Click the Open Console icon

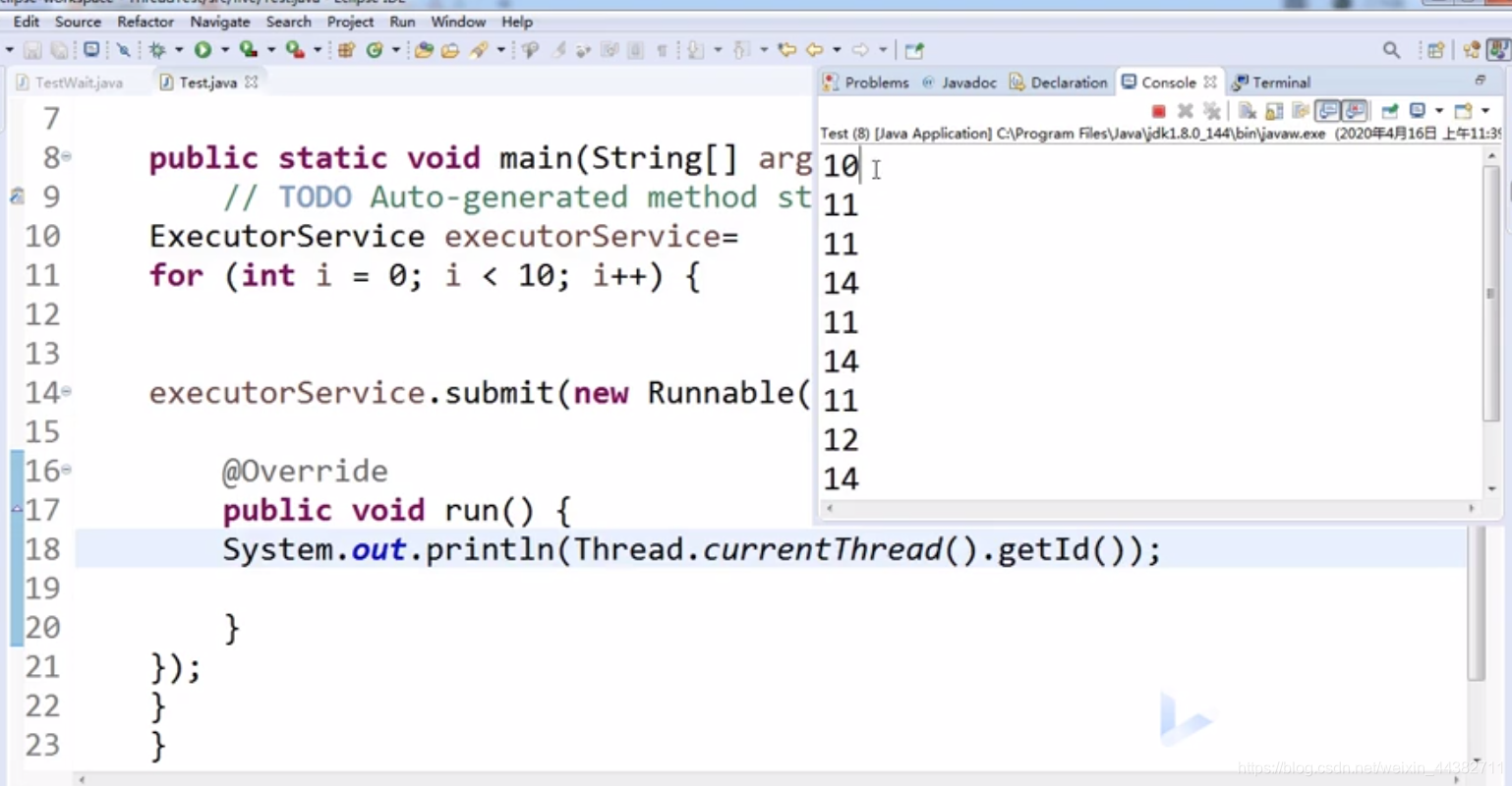pyautogui.click(x=1463, y=110)
